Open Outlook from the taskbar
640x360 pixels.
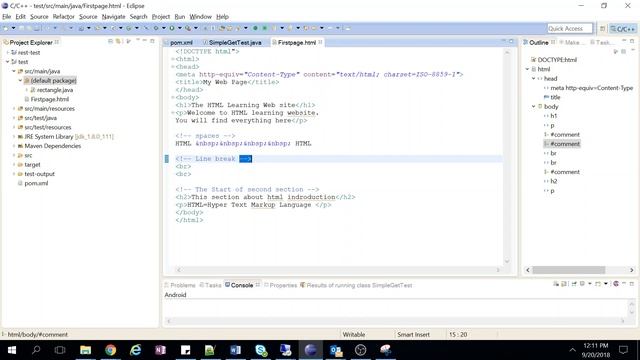click(336, 350)
